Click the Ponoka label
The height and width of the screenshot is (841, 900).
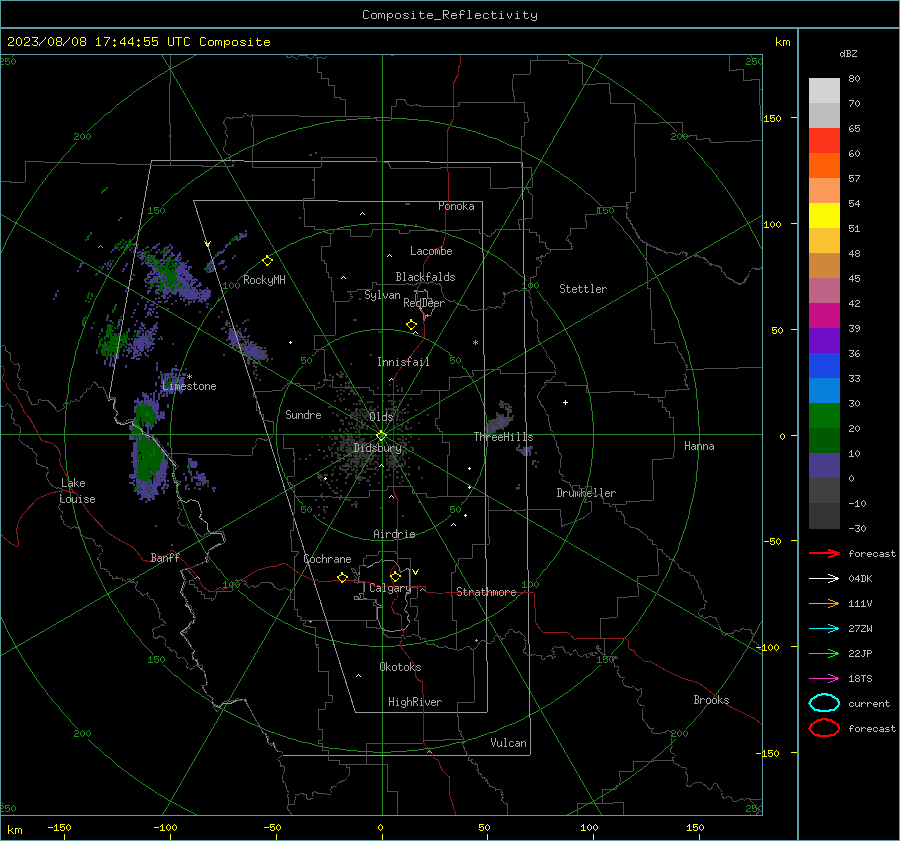(456, 206)
